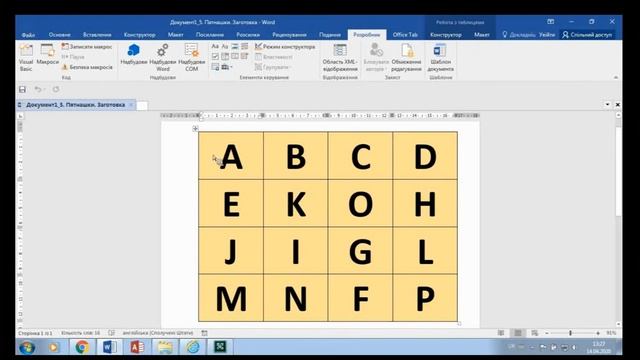
Task: Open Шаблон документа template dialog
Action: (440, 57)
